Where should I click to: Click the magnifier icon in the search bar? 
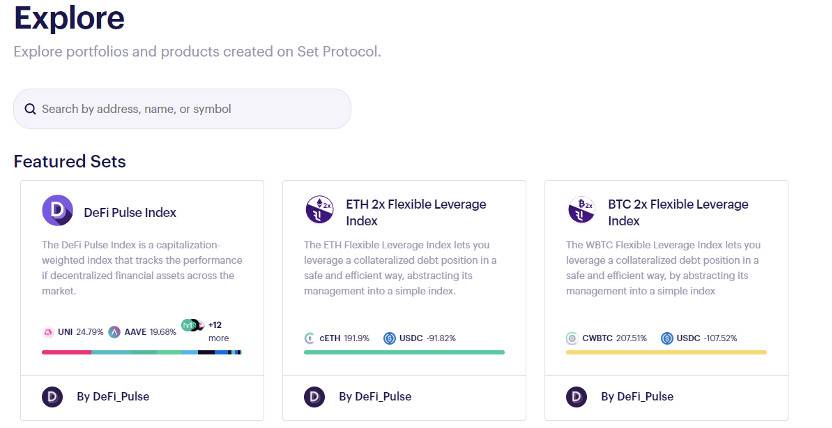[x=30, y=109]
